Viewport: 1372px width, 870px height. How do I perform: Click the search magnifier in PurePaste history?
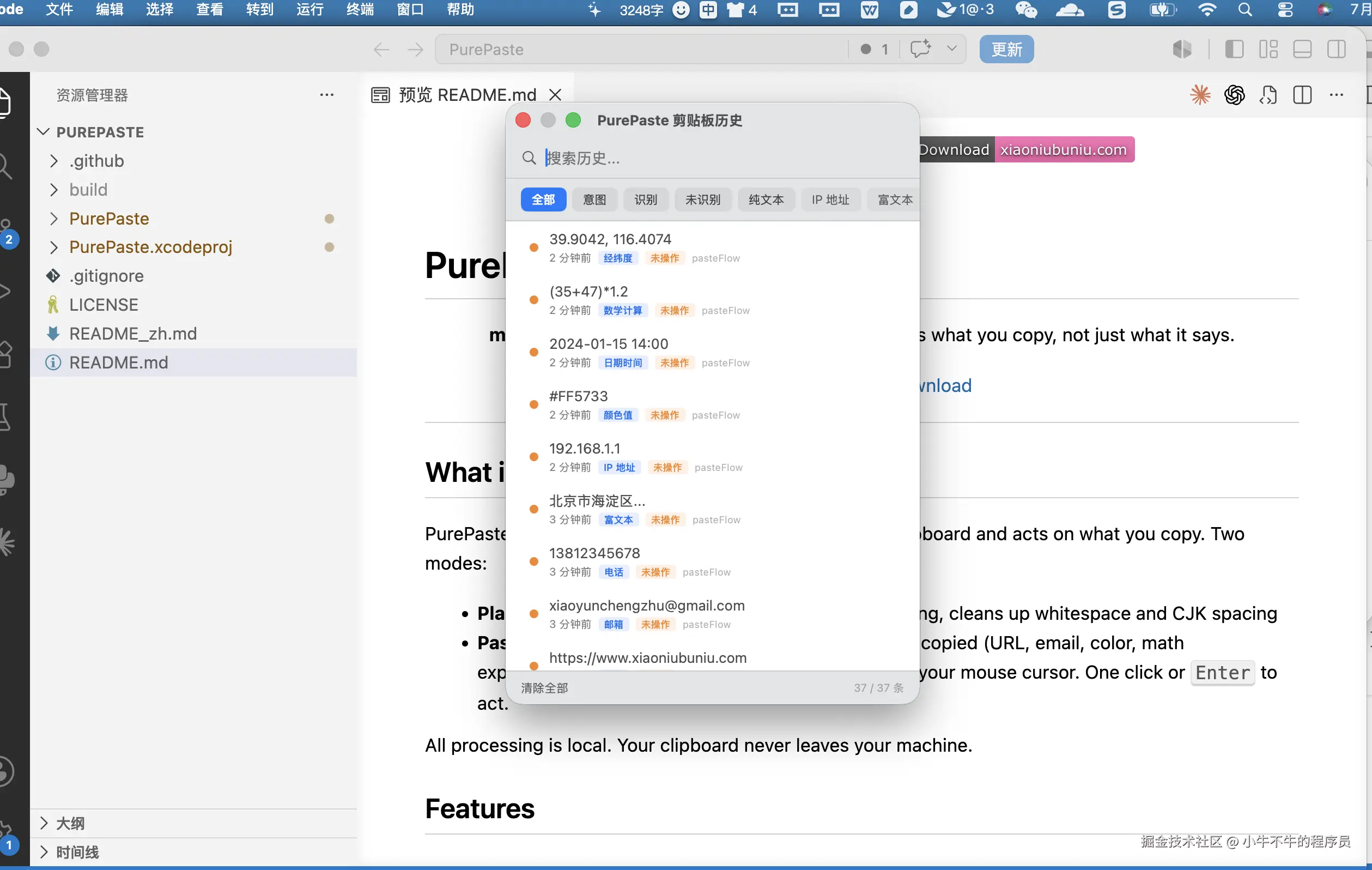click(529, 158)
